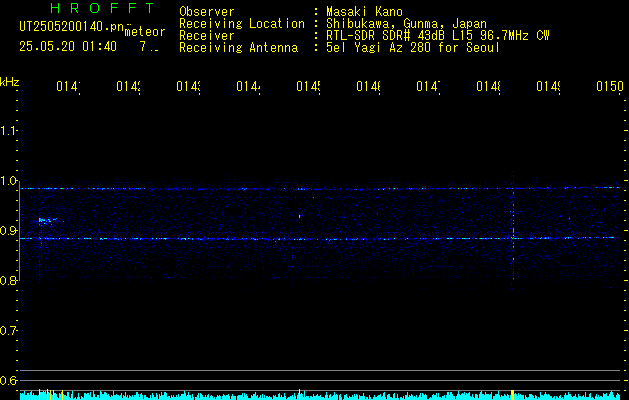Image resolution: width=629 pixels, height=400 pixels.
Task: Click the thick yellow marker near 0148 in bottom strip
Action: tap(512, 394)
